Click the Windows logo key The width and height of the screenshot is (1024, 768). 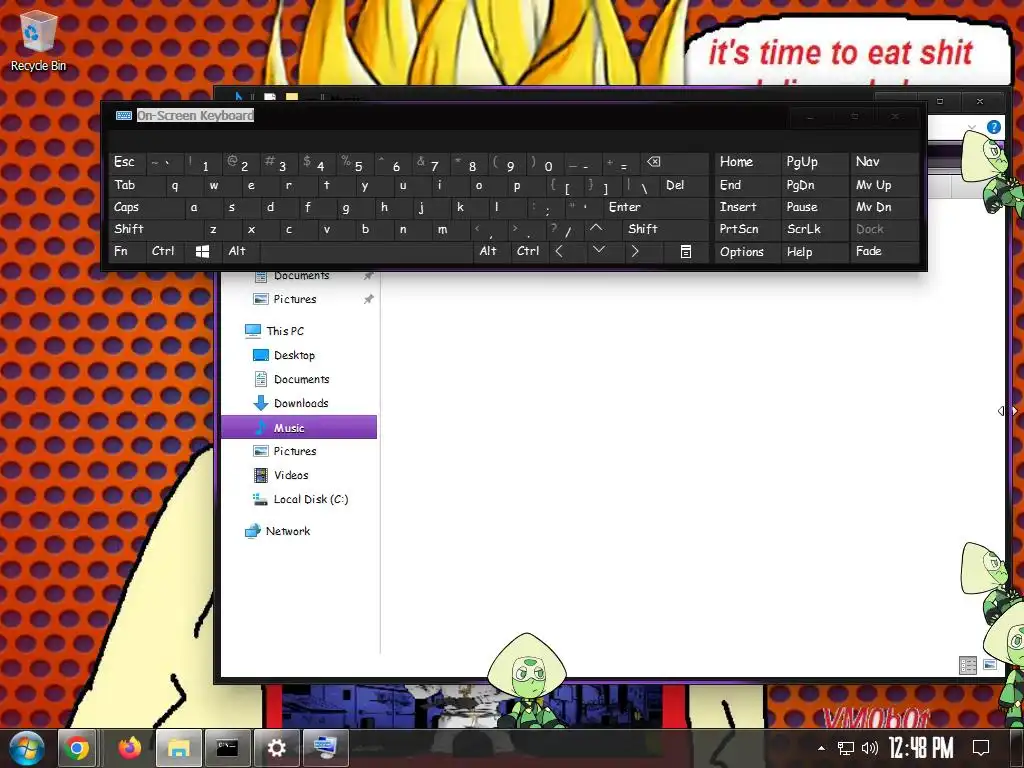(x=202, y=251)
